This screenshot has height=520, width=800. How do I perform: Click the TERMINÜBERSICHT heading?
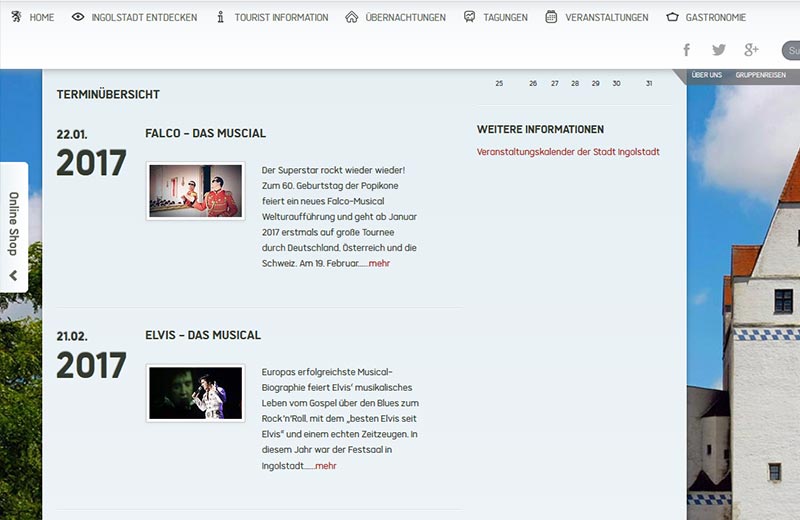pos(108,94)
